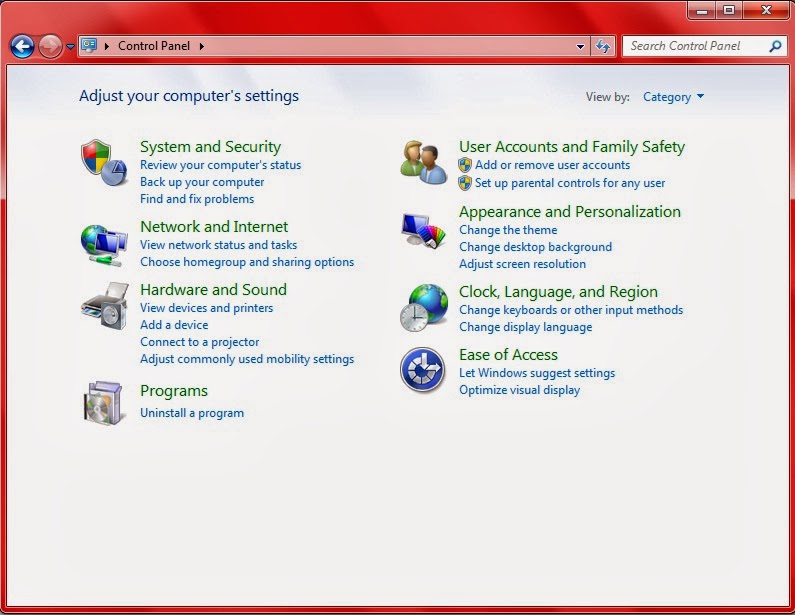Viewport: 795px width, 615px height.
Task: Open View network status and tasks
Action: [x=219, y=245]
